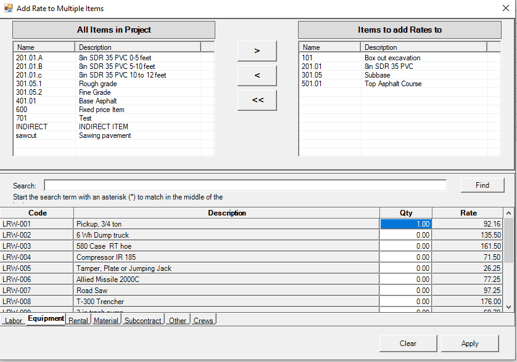Select item 101 Box out excavation
517x362 pixels.
pyautogui.click(x=393, y=58)
